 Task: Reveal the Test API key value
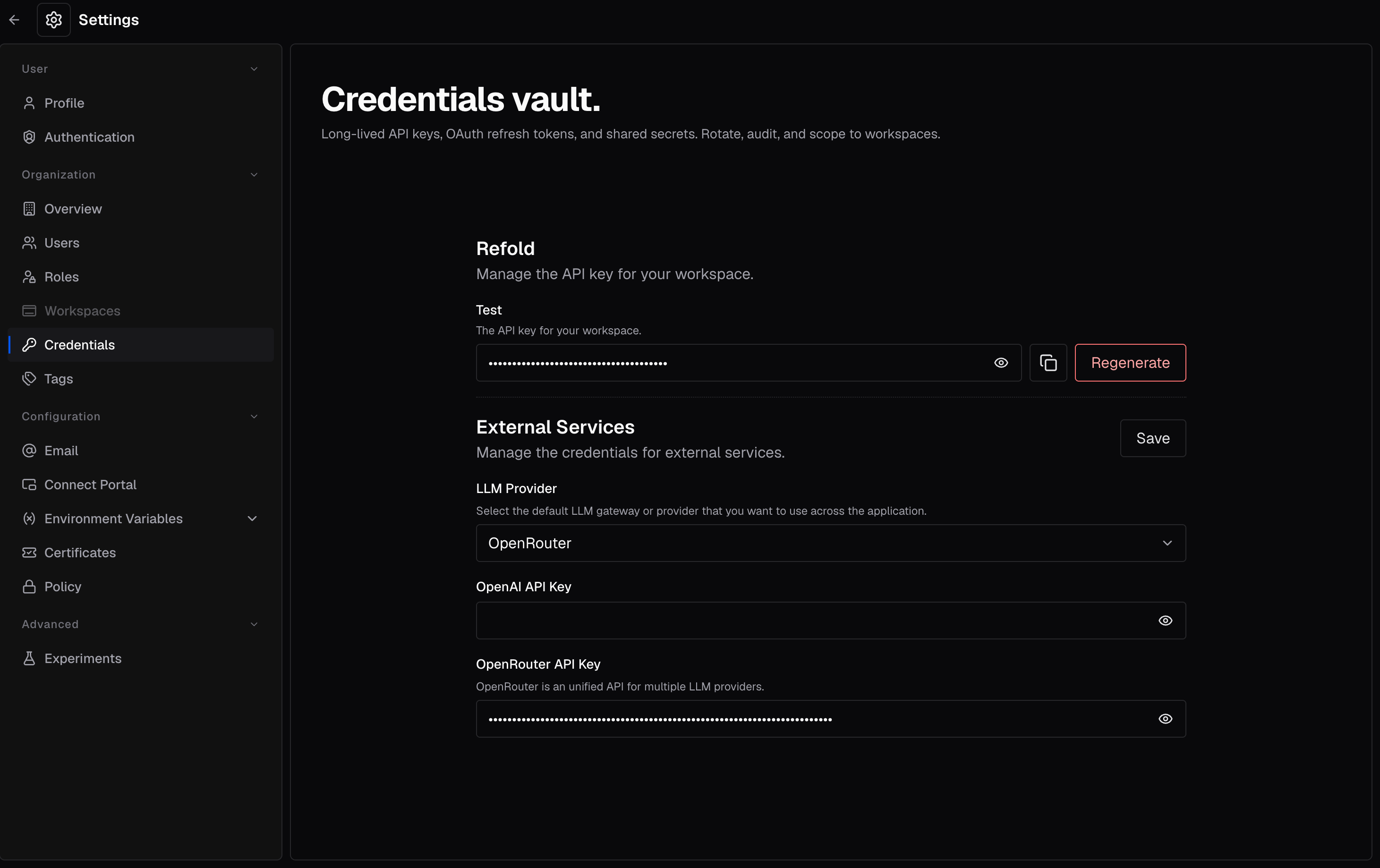(1001, 363)
